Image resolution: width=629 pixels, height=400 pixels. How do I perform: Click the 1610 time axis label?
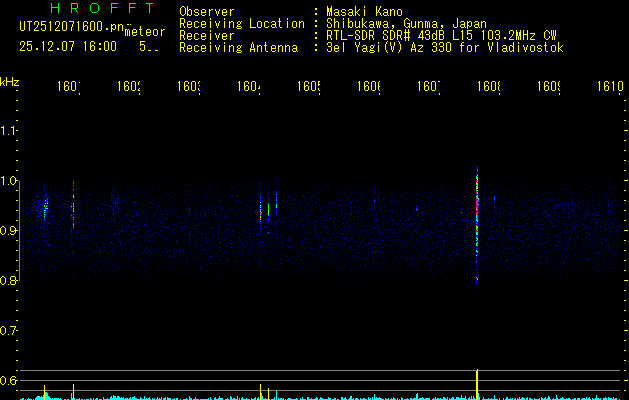(x=608, y=87)
